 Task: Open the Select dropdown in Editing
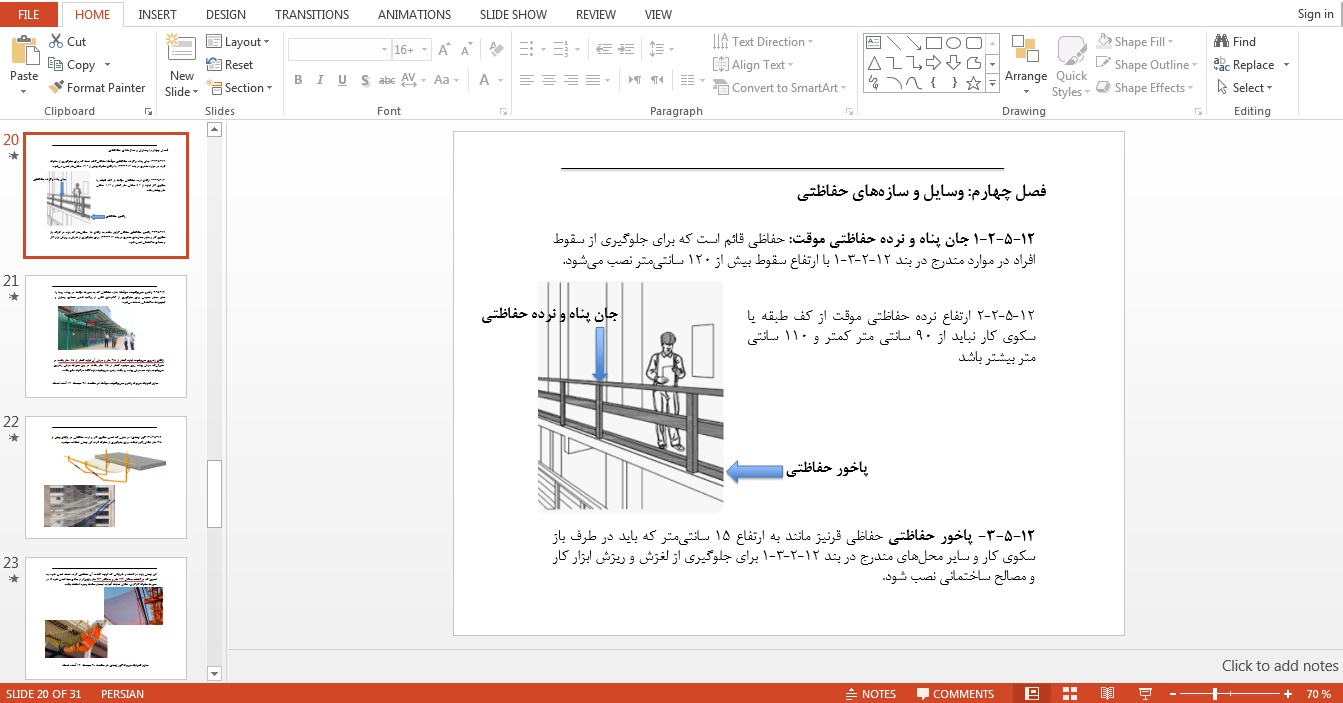(1244, 88)
